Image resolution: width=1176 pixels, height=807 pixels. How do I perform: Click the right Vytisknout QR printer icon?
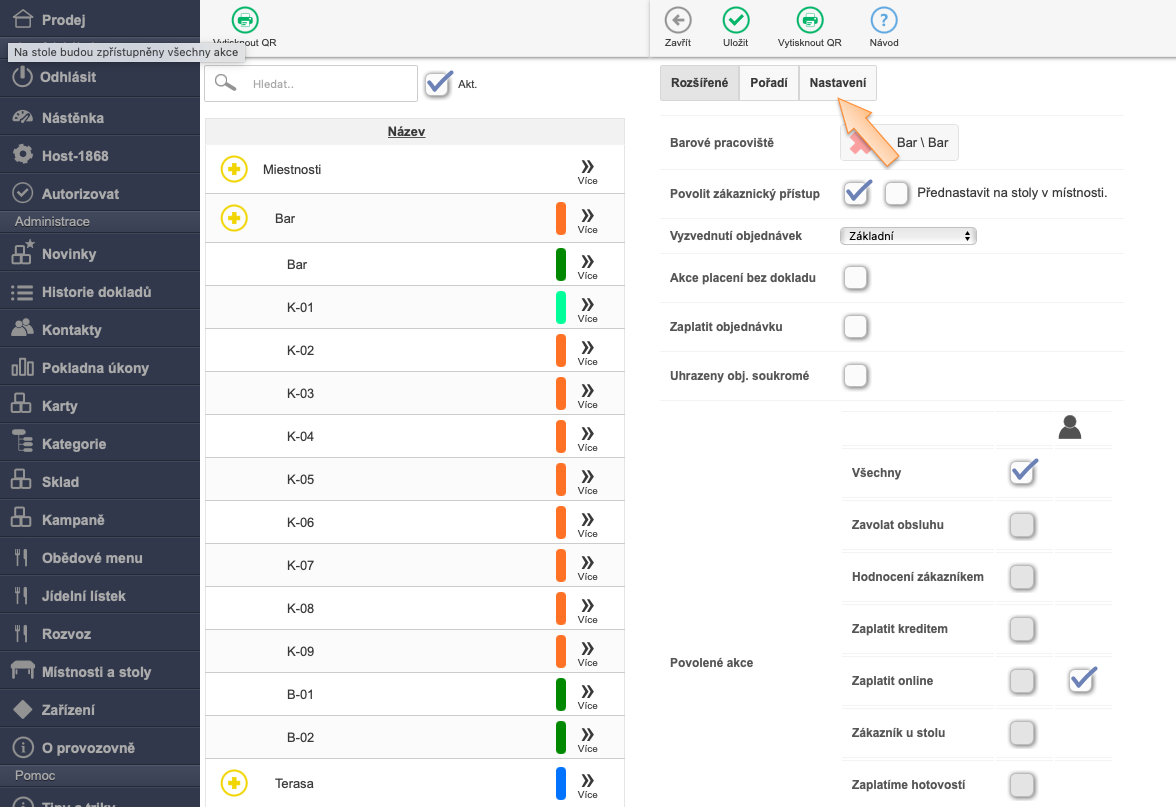[809, 20]
